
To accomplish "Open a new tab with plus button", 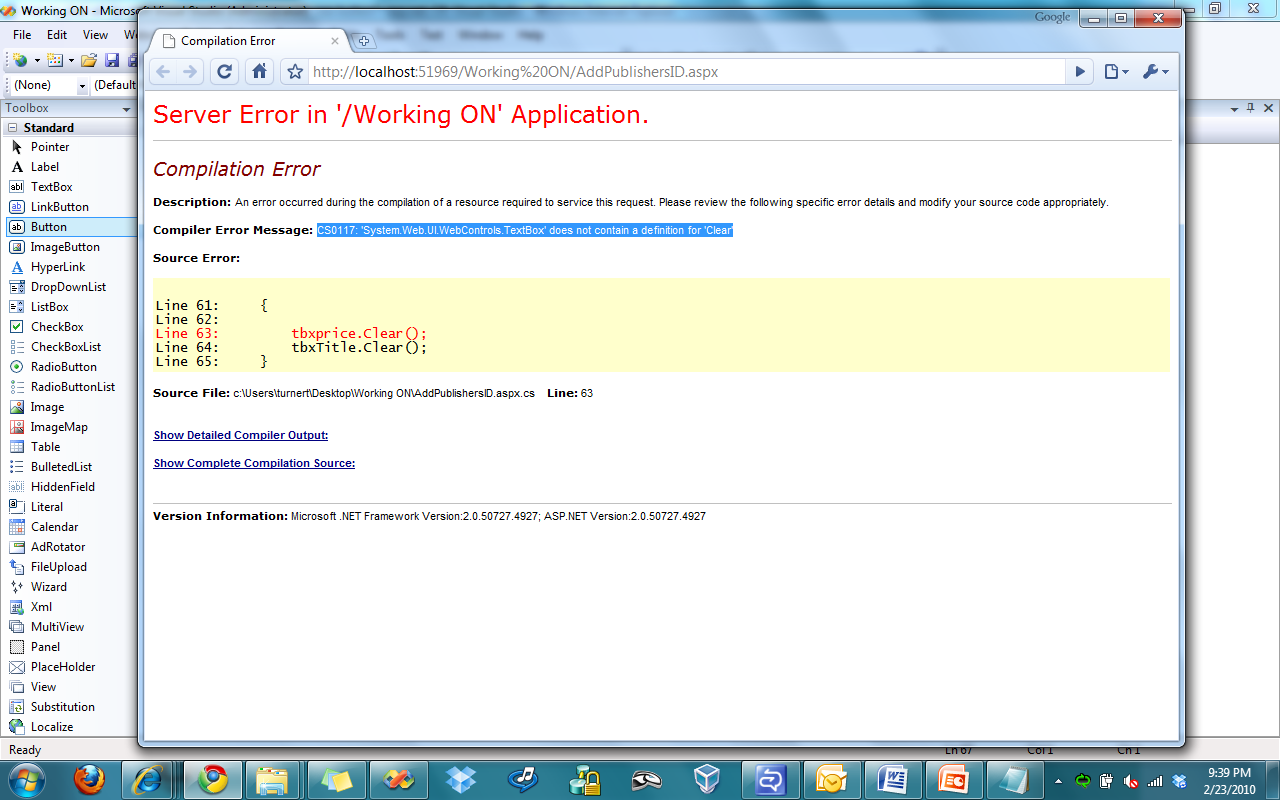I will [364, 41].
